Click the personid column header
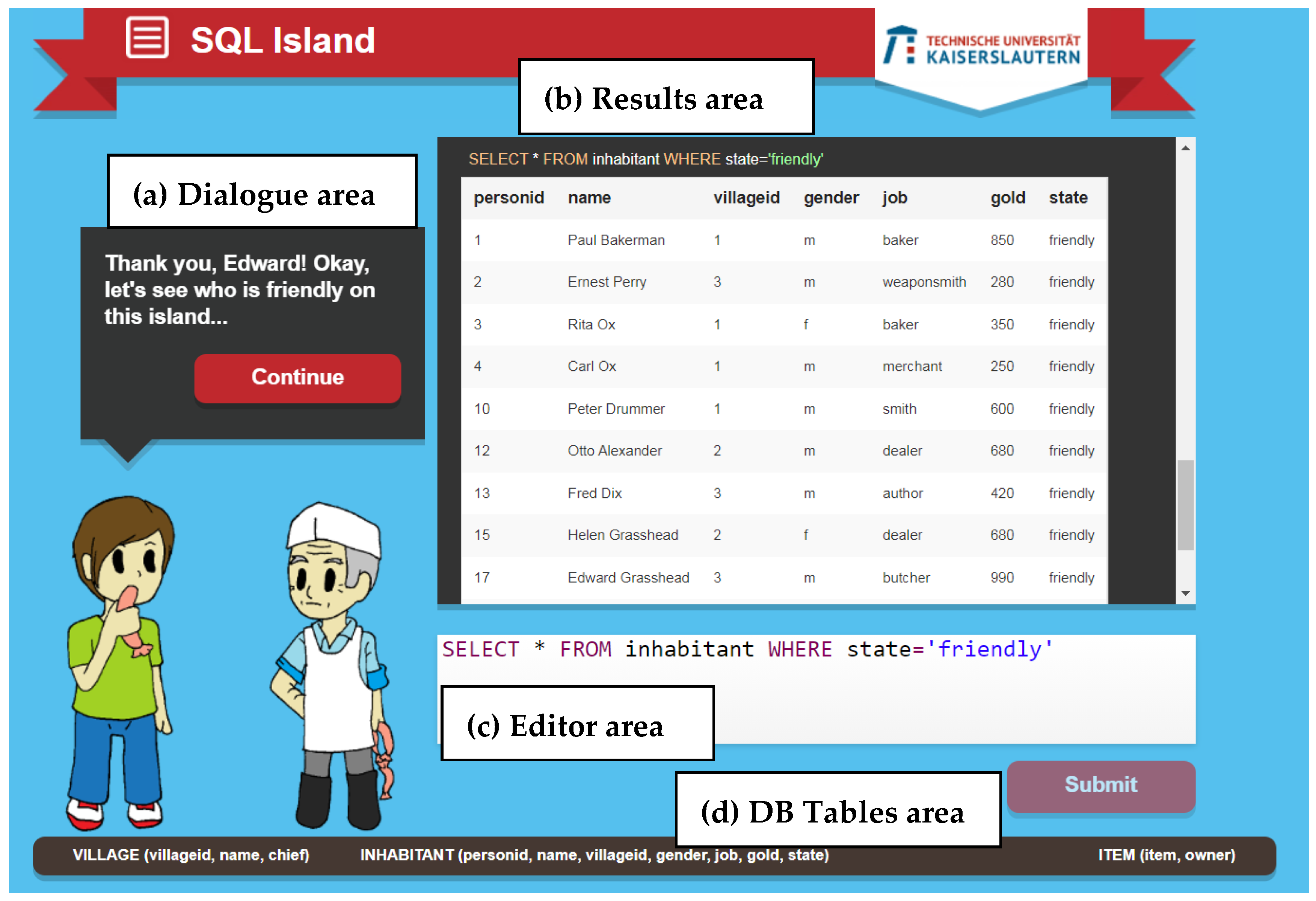The width and height of the screenshot is (1316, 901). pyautogui.click(x=509, y=198)
